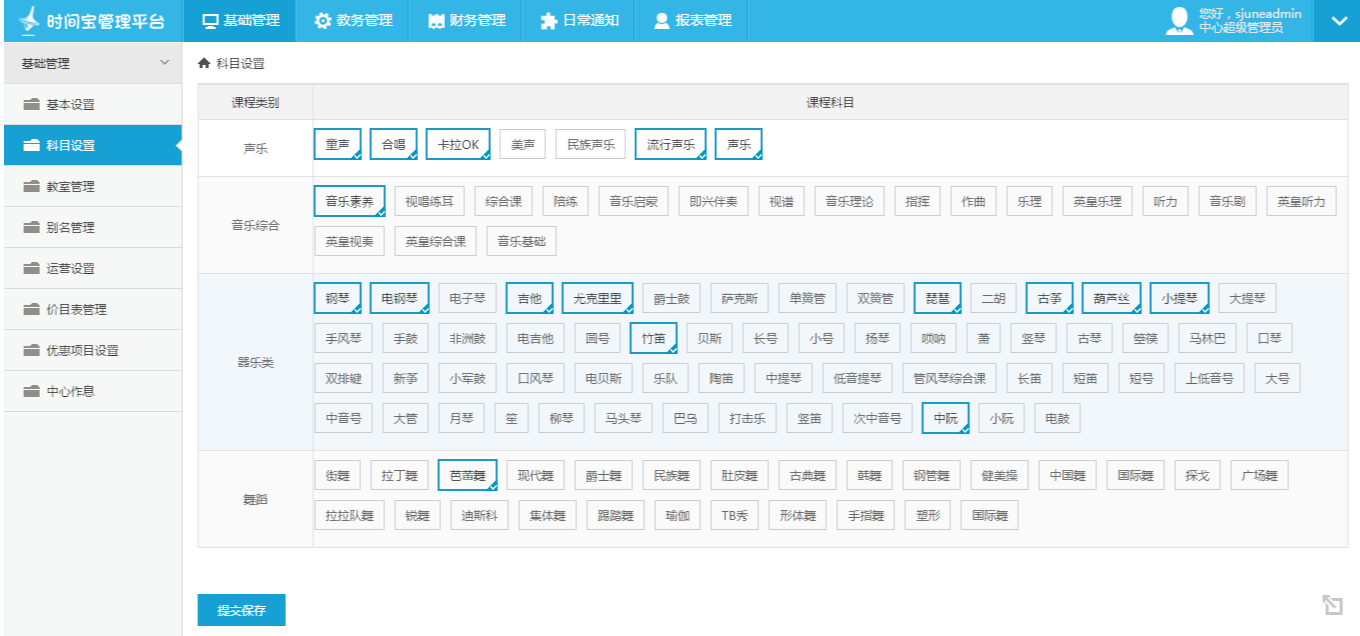This screenshot has height=636, width=1360.
Task: Deselect the 竹笛 subject tag
Action: [654, 338]
